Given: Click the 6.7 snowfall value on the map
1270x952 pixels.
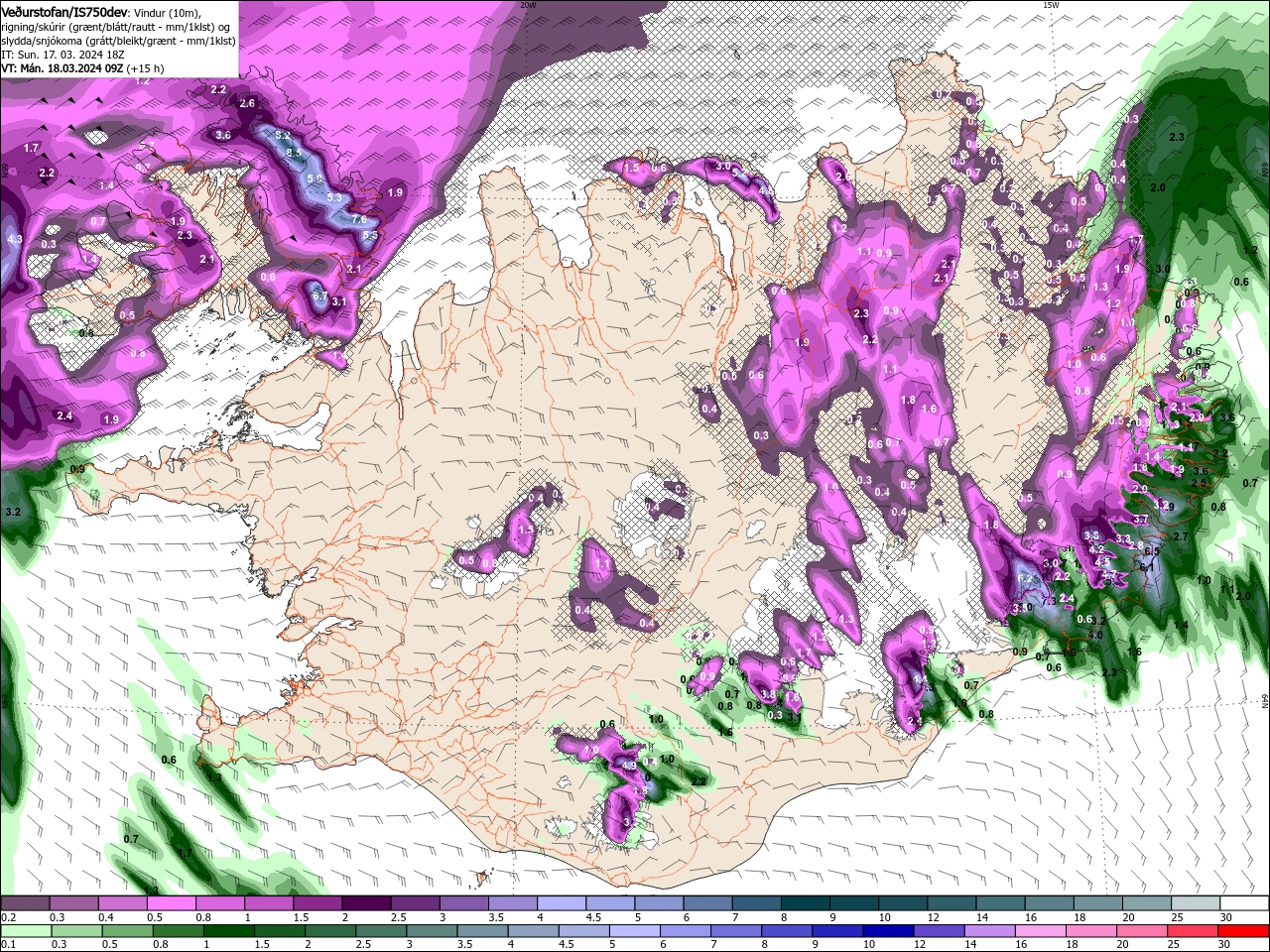Looking at the screenshot, I should [319, 296].
